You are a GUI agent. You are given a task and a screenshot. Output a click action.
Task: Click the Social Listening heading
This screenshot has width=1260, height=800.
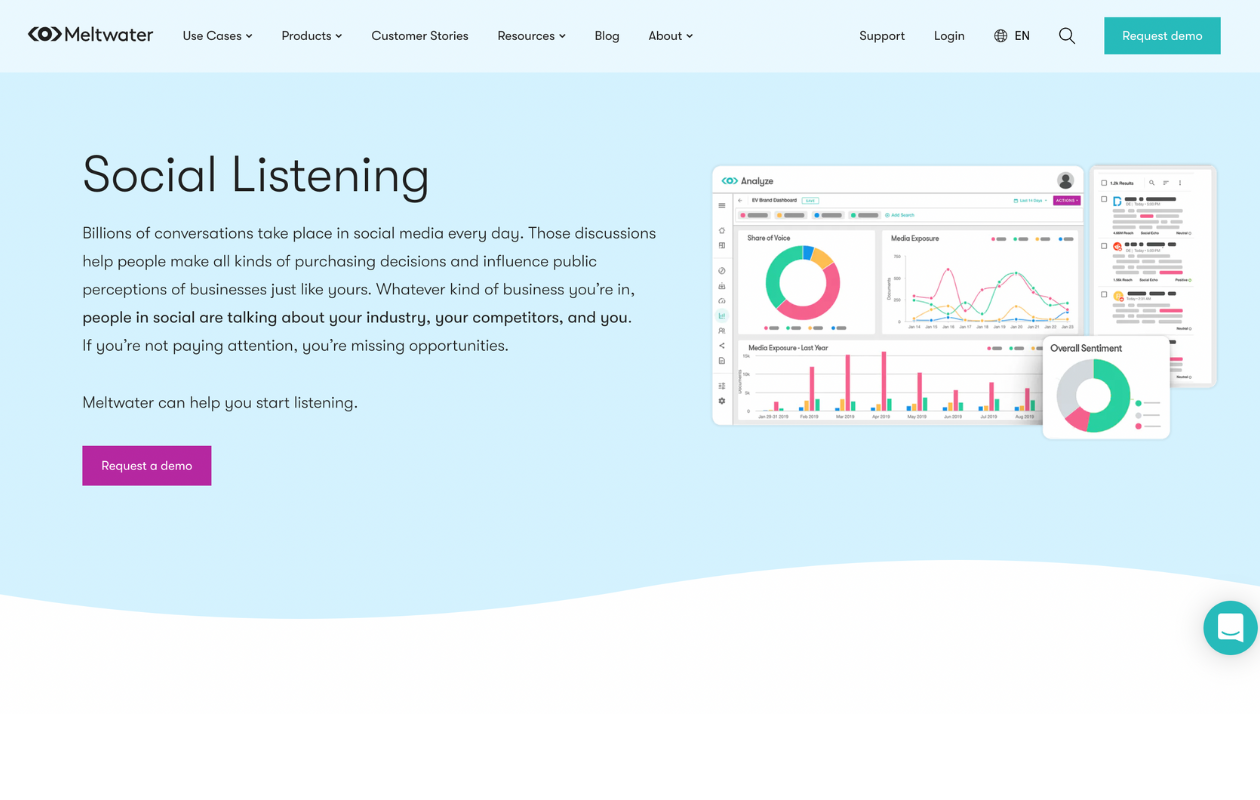(x=256, y=175)
